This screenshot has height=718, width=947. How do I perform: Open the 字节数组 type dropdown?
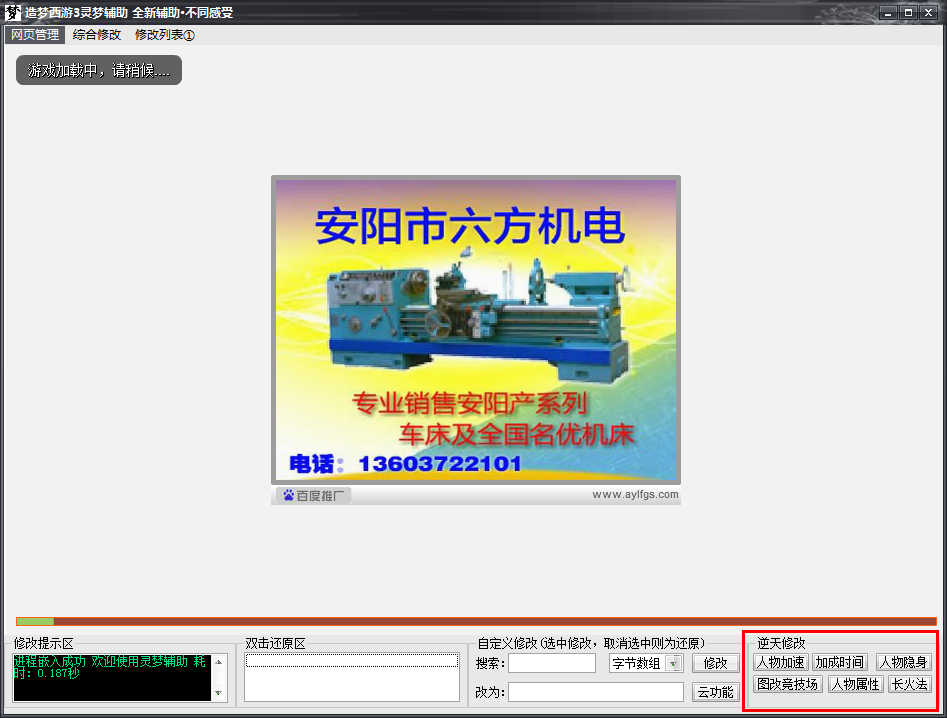click(x=646, y=663)
